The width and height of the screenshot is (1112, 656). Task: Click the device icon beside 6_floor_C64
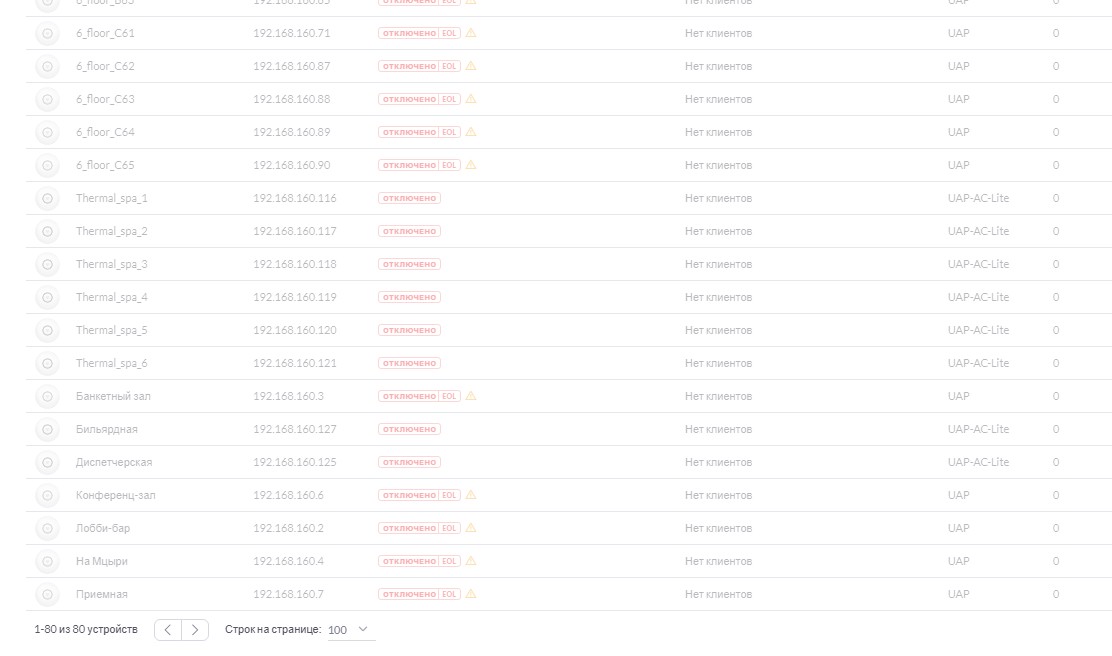point(48,133)
